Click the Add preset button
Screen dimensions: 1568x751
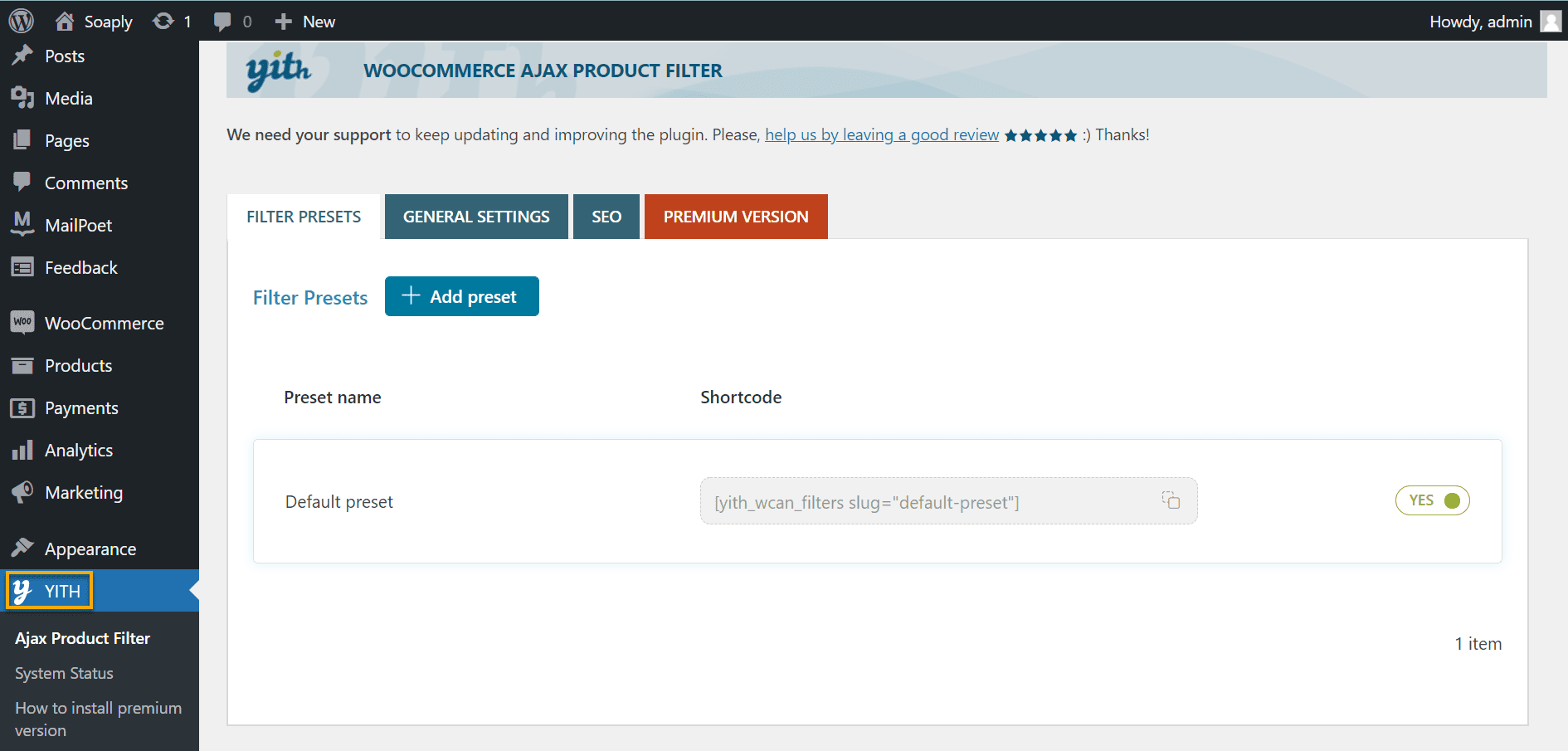pos(462,296)
